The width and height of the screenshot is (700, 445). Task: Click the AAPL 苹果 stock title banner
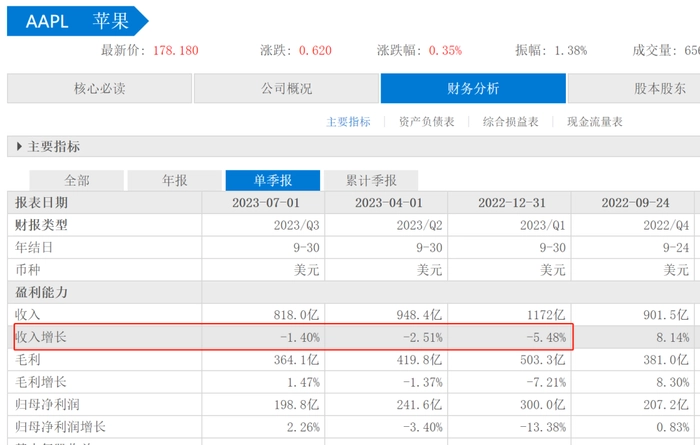point(75,21)
